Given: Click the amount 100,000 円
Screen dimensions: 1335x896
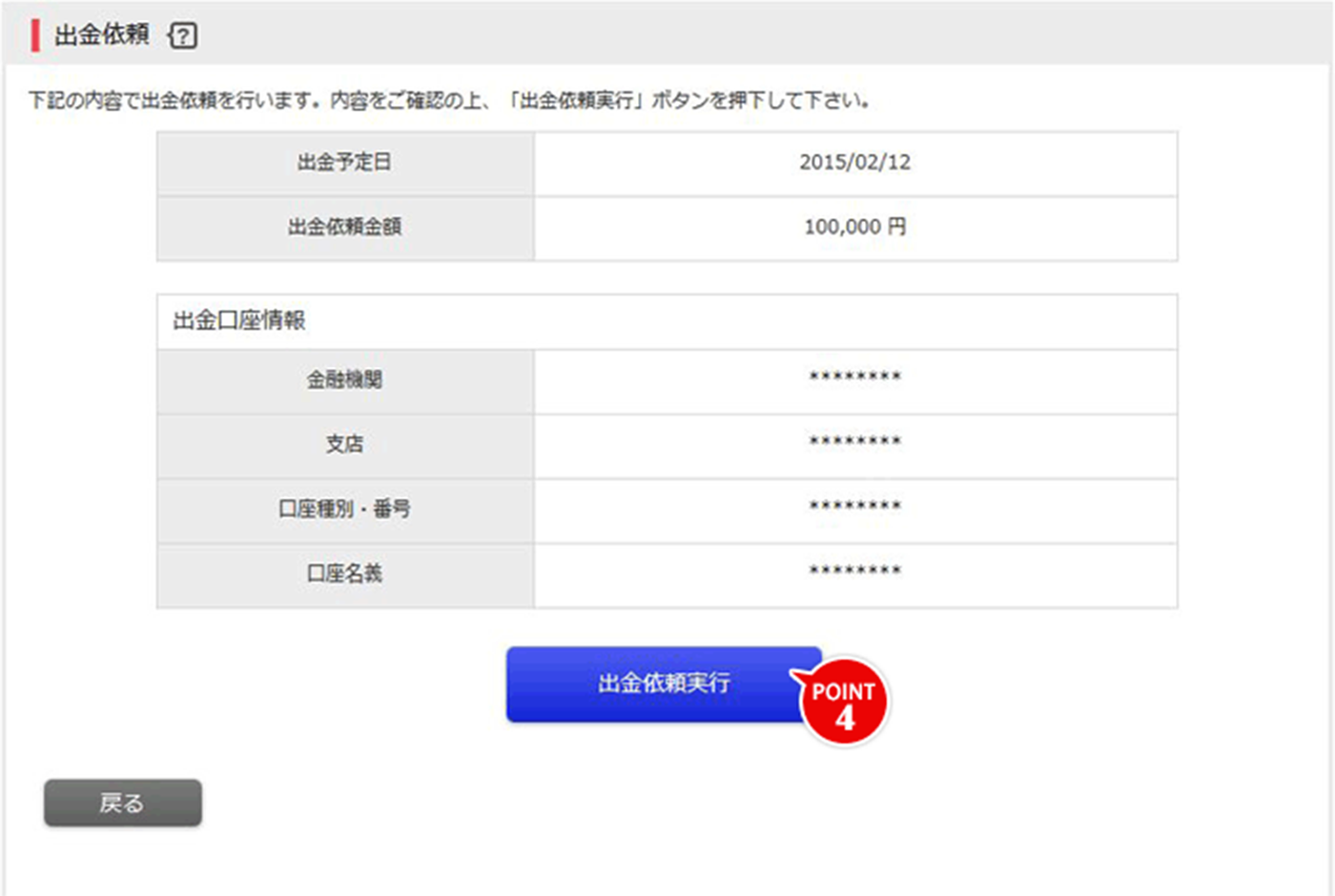Looking at the screenshot, I should pyautogui.click(x=854, y=227).
